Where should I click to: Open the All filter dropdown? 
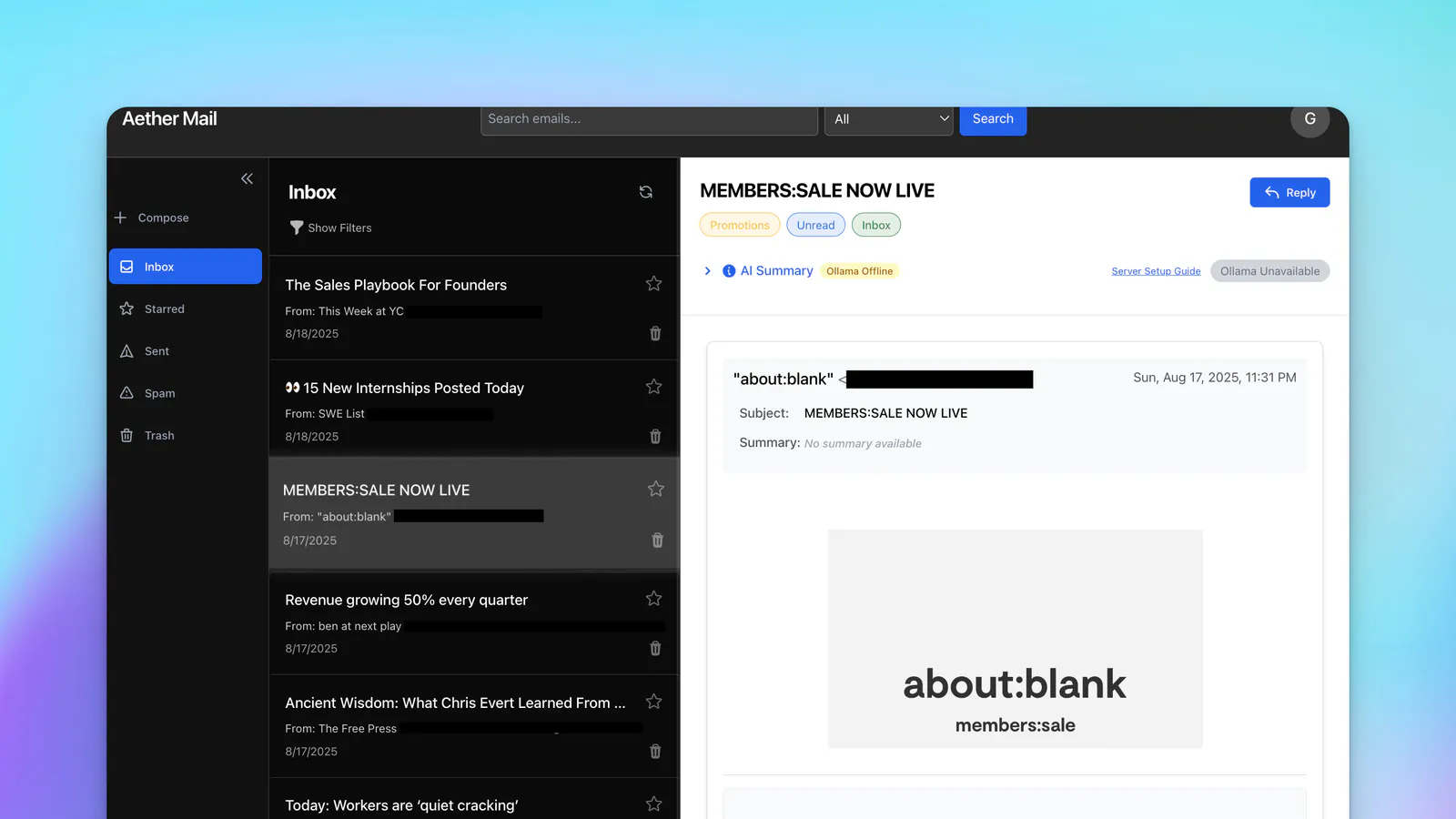click(x=888, y=119)
